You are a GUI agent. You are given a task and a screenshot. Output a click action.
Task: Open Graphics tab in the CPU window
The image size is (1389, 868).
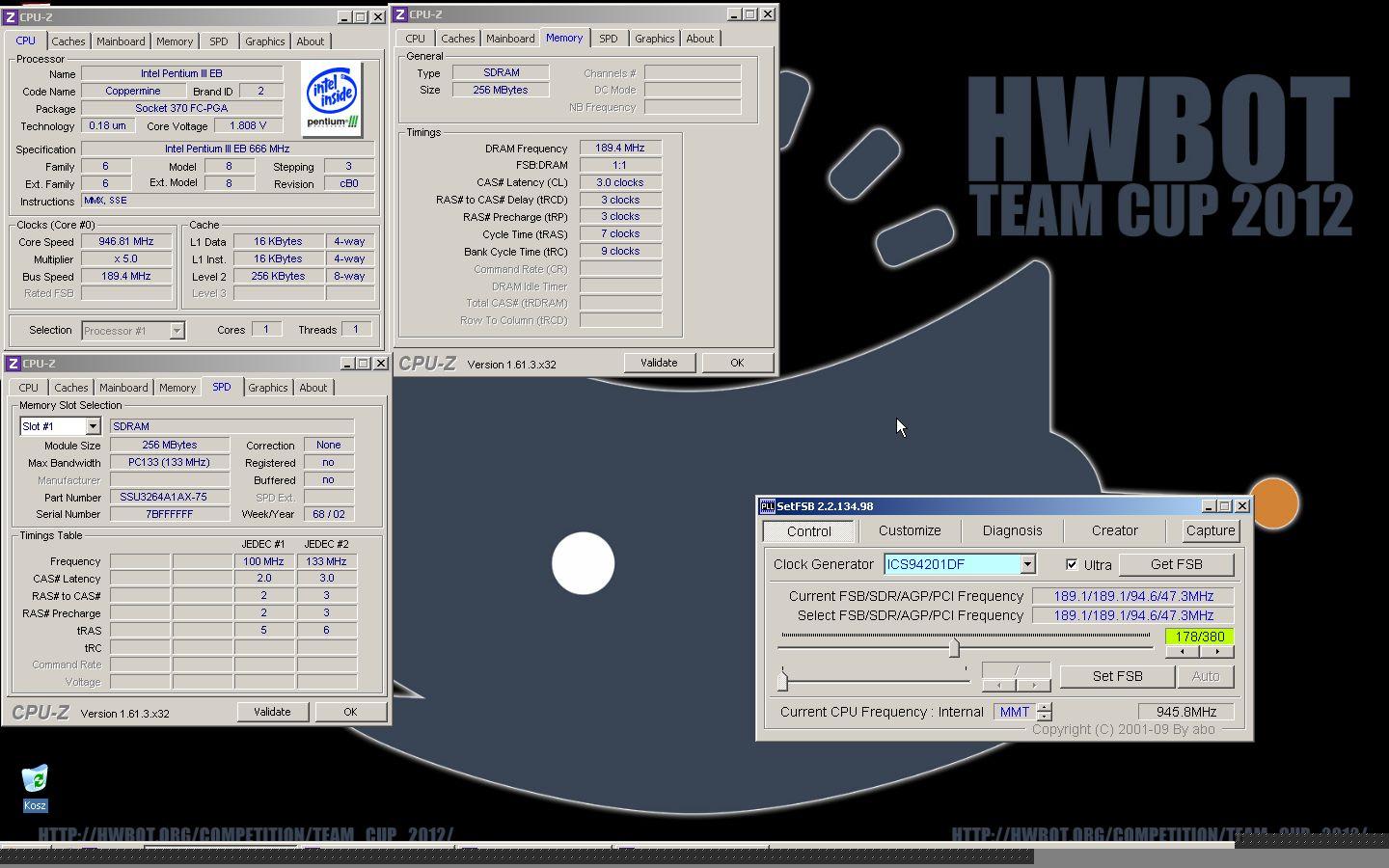[x=264, y=41]
